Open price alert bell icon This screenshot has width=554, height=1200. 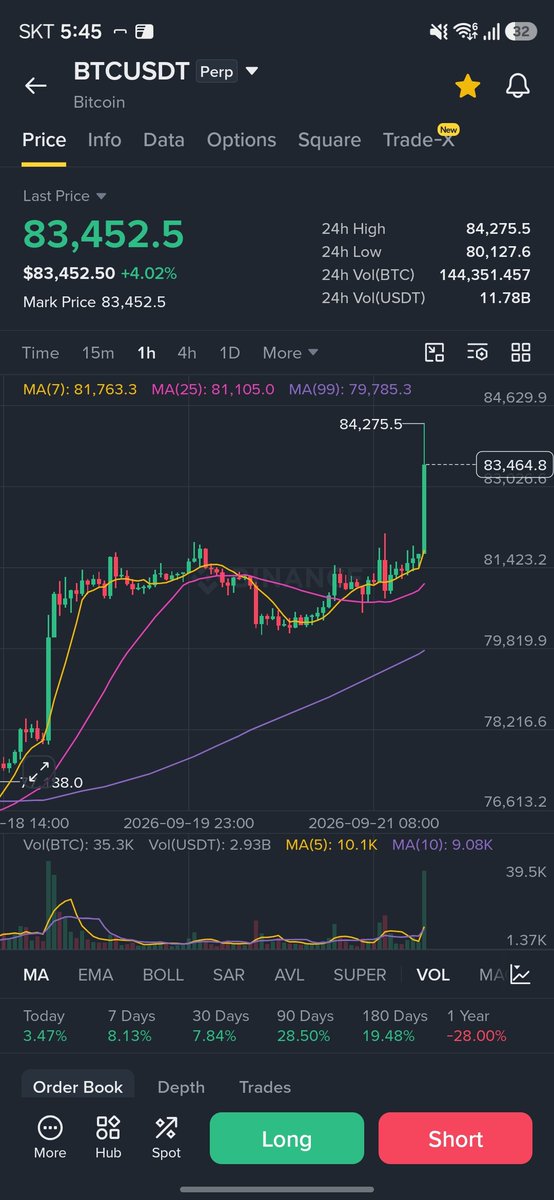pos(517,86)
